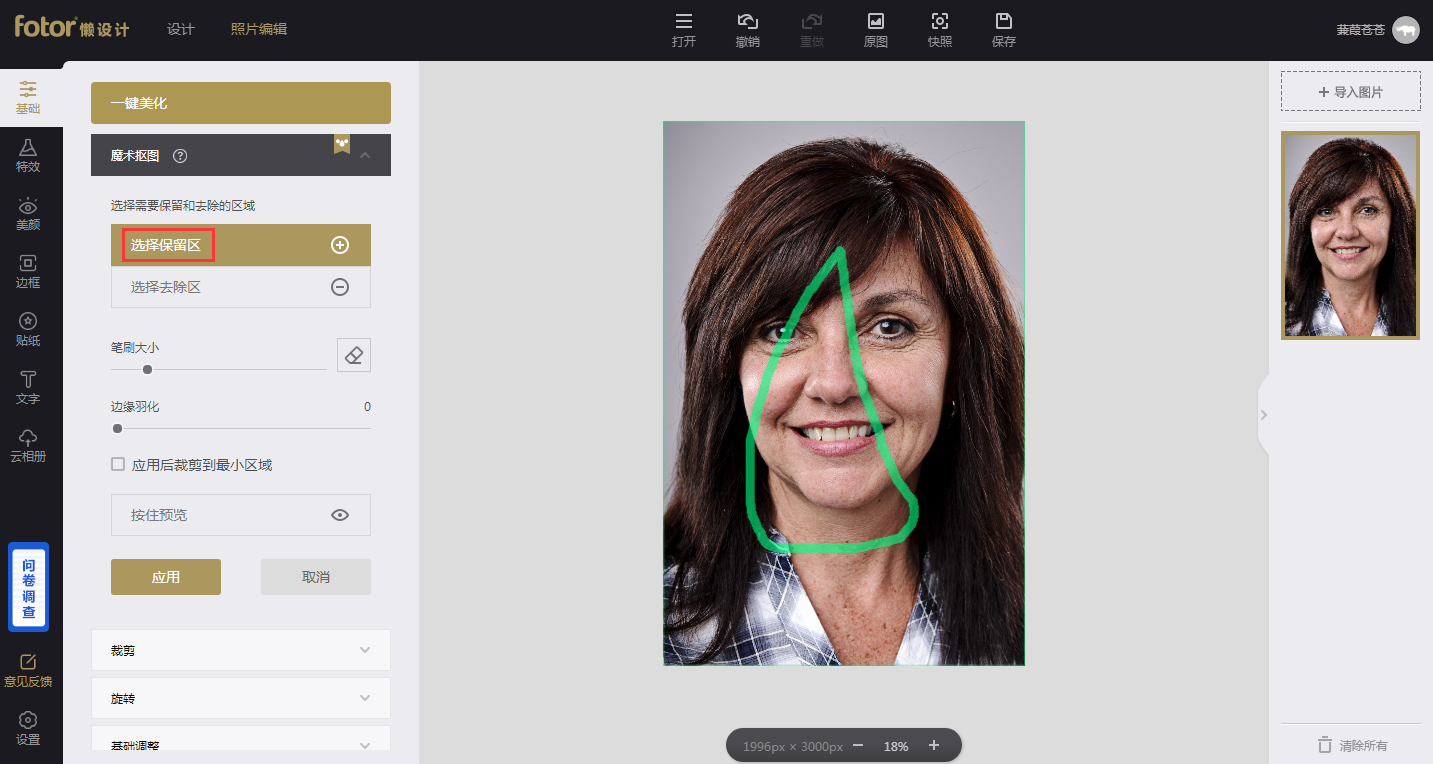Viewport: 1433px width, 764px height.
Task: Collapse the 魔术抠图 section
Action: [365, 155]
